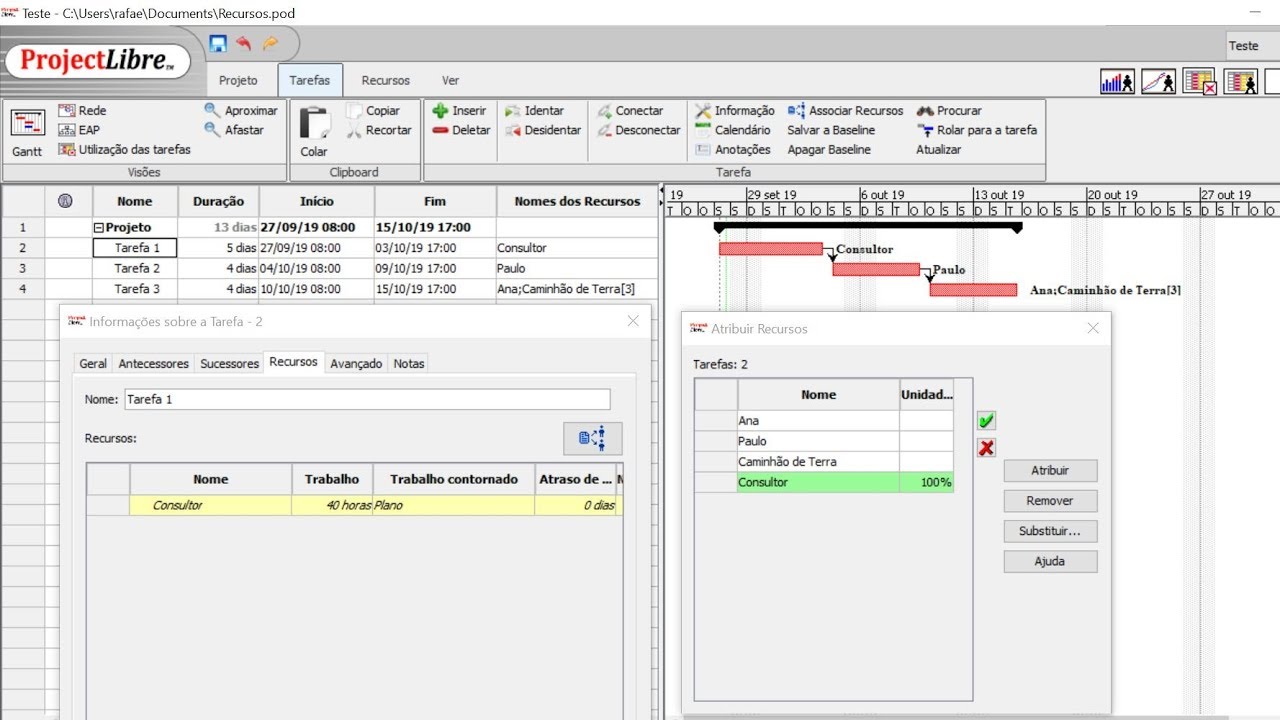Collapse the Projeto summary row

(x=99, y=227)
